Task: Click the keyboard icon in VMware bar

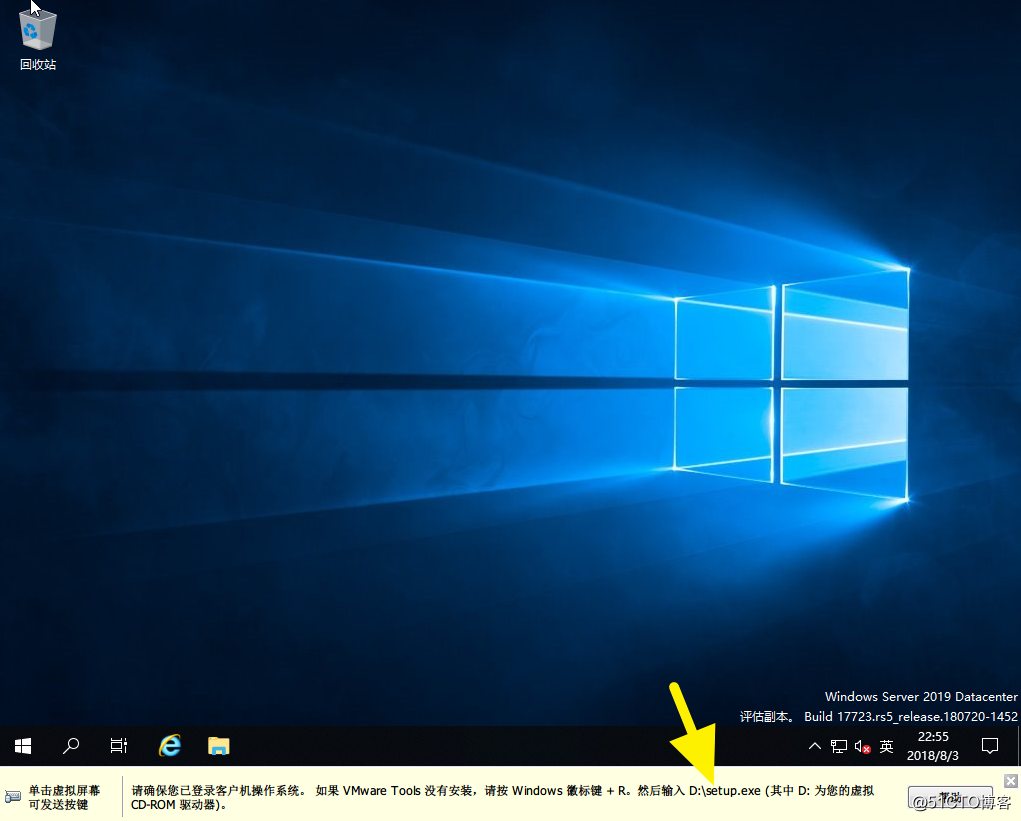Action: point(12,796)
